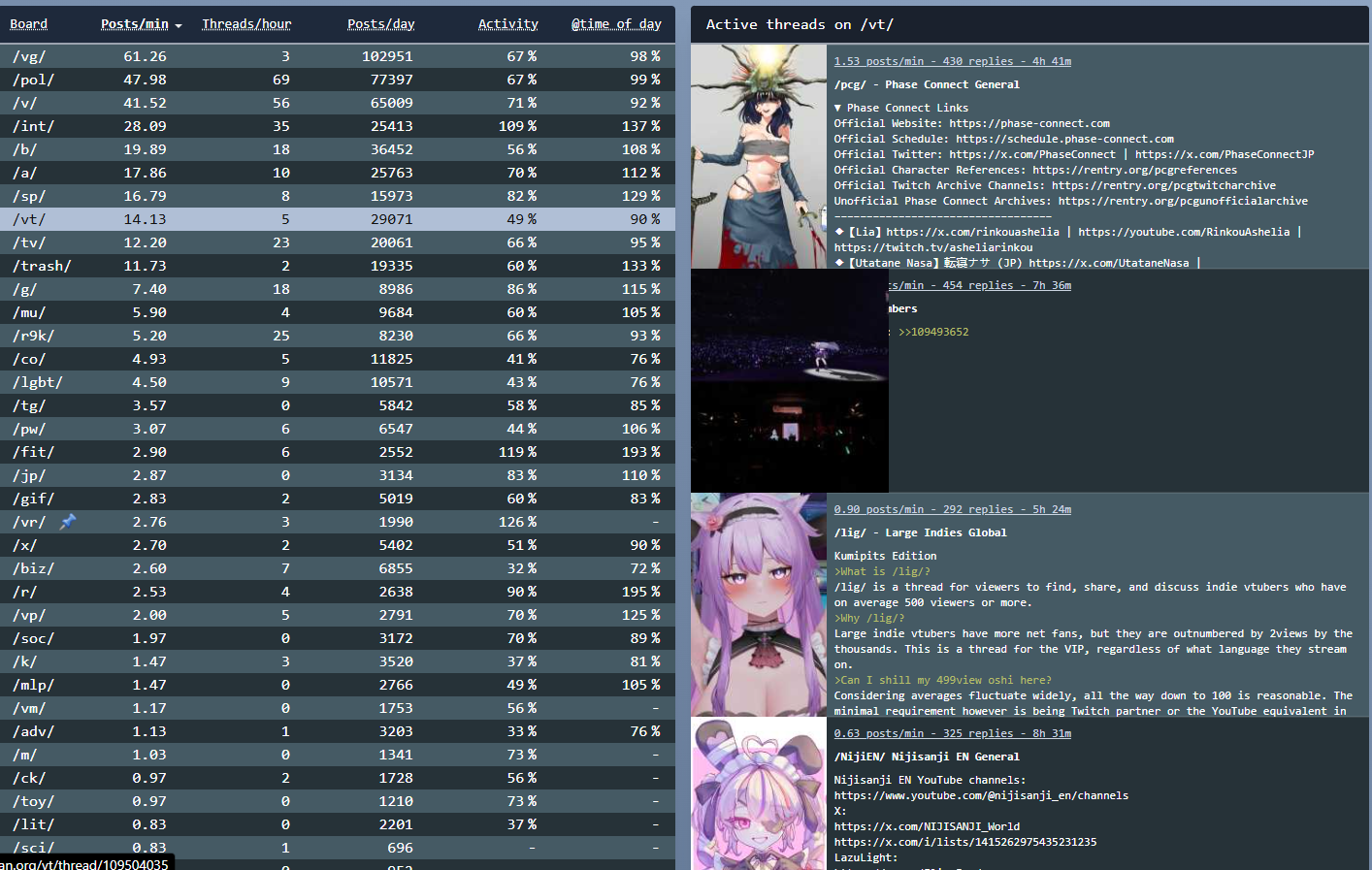Select the /toy/ board row

pyautogui.click(x=338, y=801)
